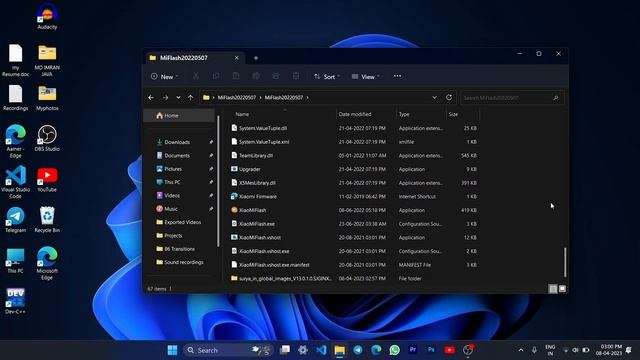Open Documents in navigation pane
This screenshot has height=360, width=640.
pos(177,156)
